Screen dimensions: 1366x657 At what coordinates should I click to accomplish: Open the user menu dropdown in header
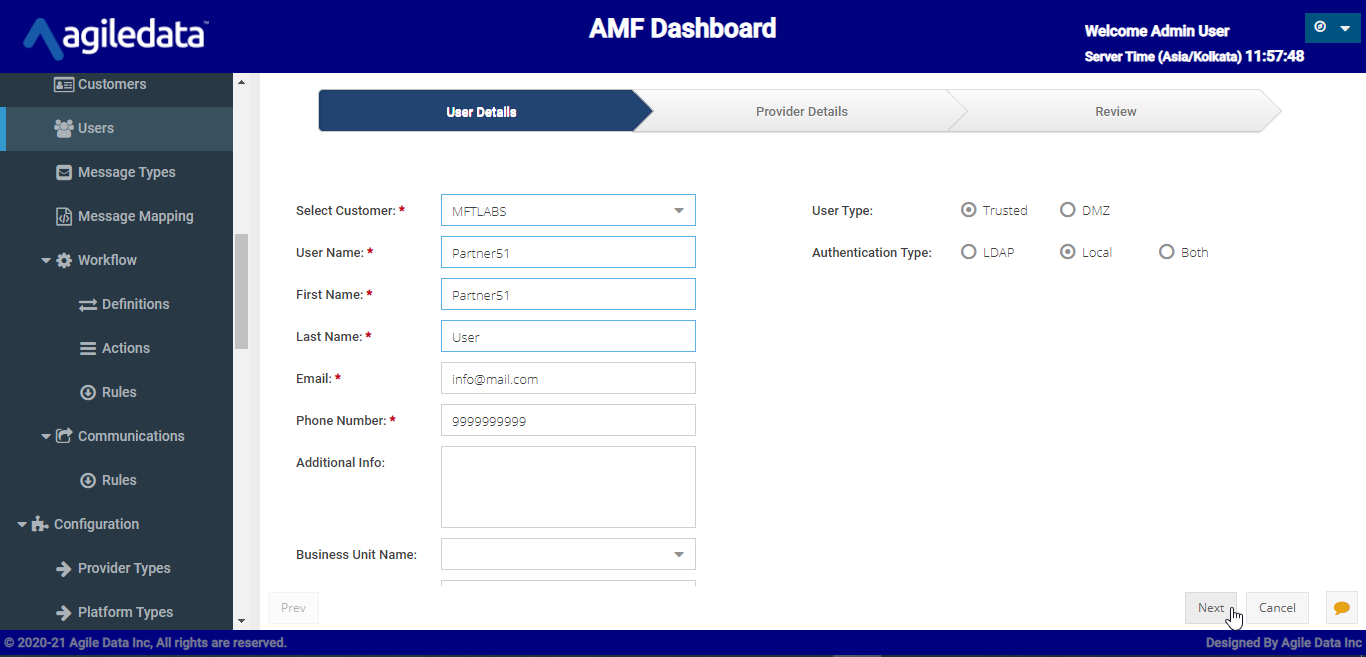tap(1332, 28)
